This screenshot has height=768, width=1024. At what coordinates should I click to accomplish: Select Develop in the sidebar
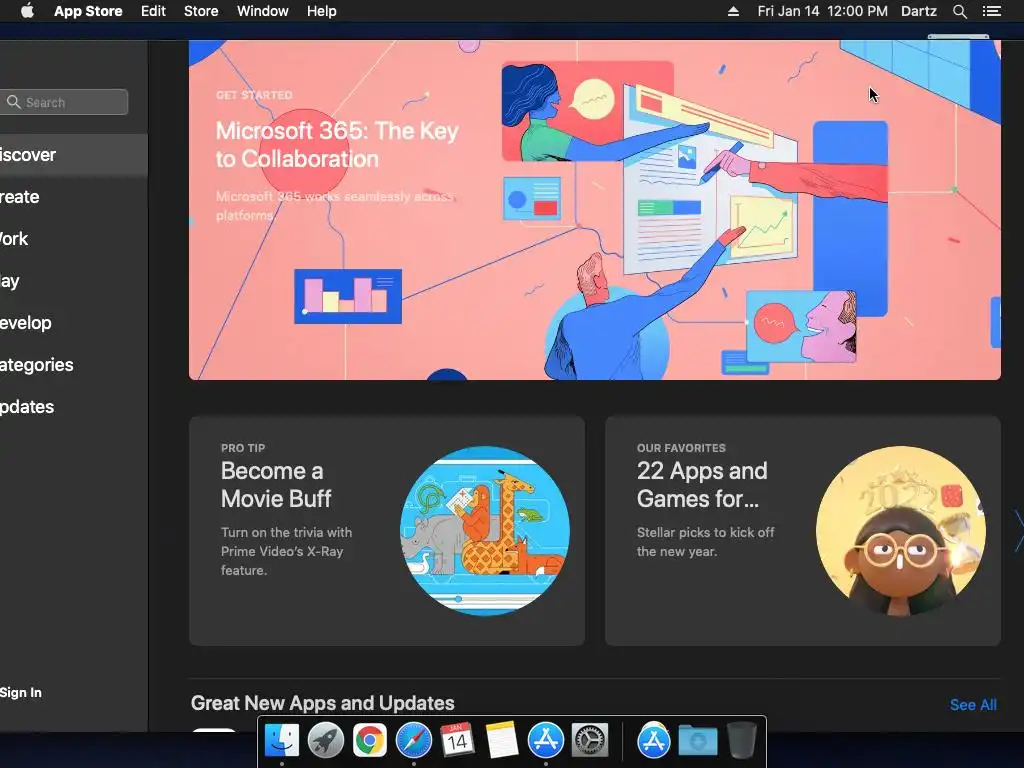pyautogui.click(x=74, y=323)
